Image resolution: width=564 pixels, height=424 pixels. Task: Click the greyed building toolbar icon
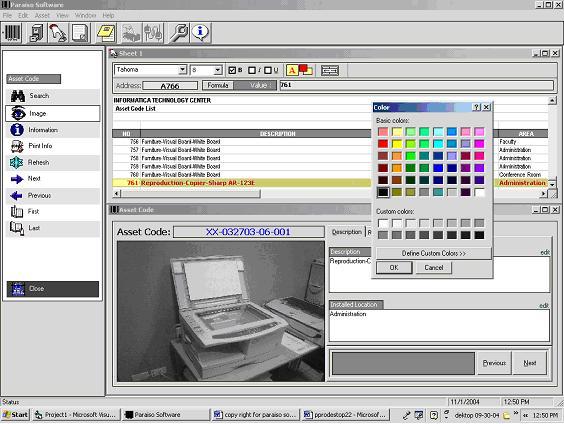pyautogui.click(x=131, y=33)
